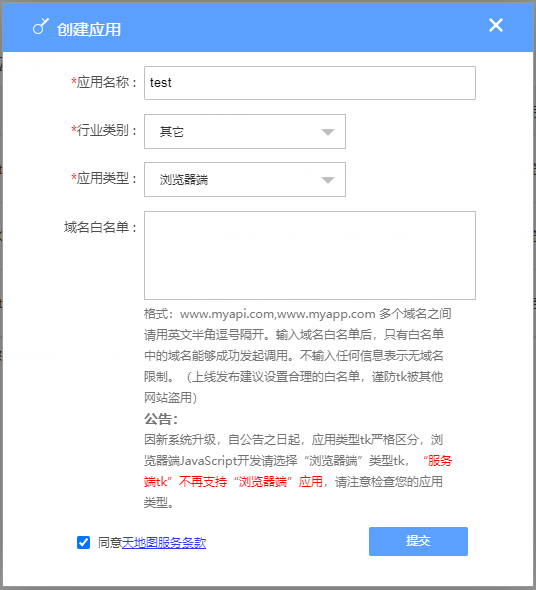The image size is (536, 590).
Task: Close the 创建应用 dialog with X
Action: click(496, 25)
